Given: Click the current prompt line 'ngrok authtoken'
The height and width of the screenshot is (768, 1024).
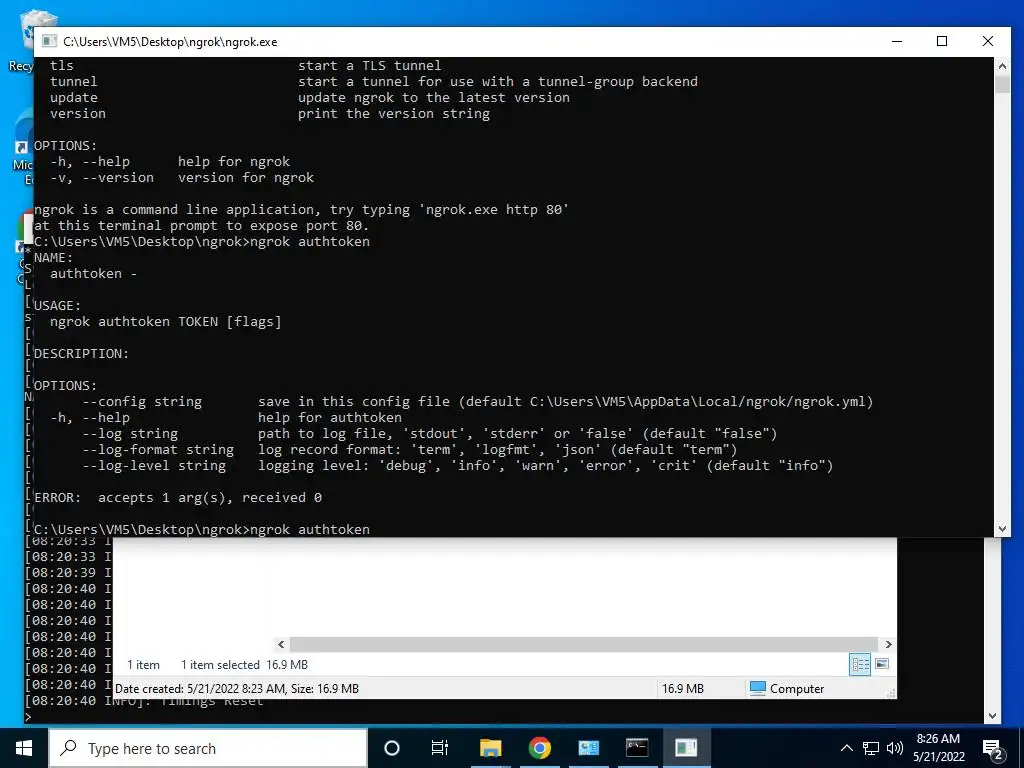Looking at the screenshot, I should (x=202, y=529).
